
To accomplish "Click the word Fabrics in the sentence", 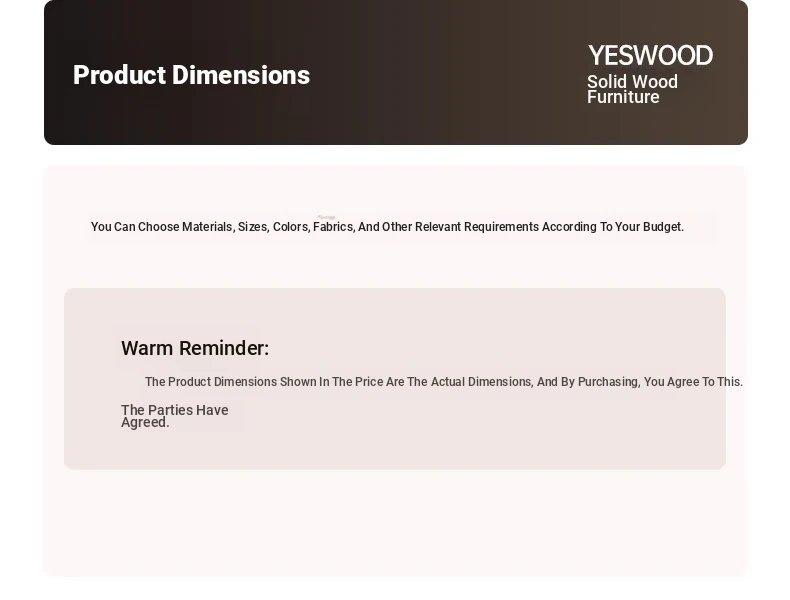I will point(333,227).
